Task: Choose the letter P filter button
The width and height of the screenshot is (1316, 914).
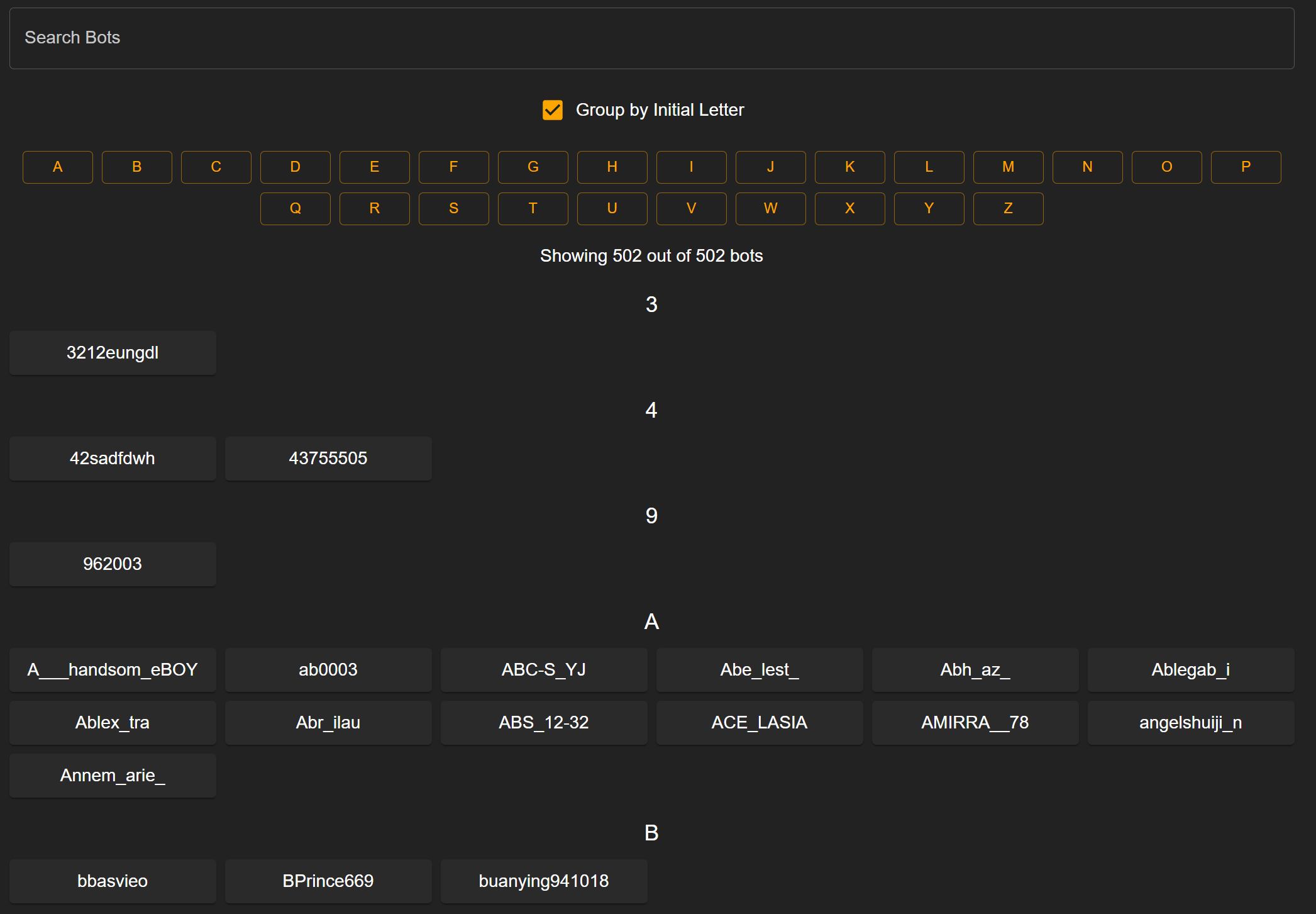Action: tap(1246, 167)
